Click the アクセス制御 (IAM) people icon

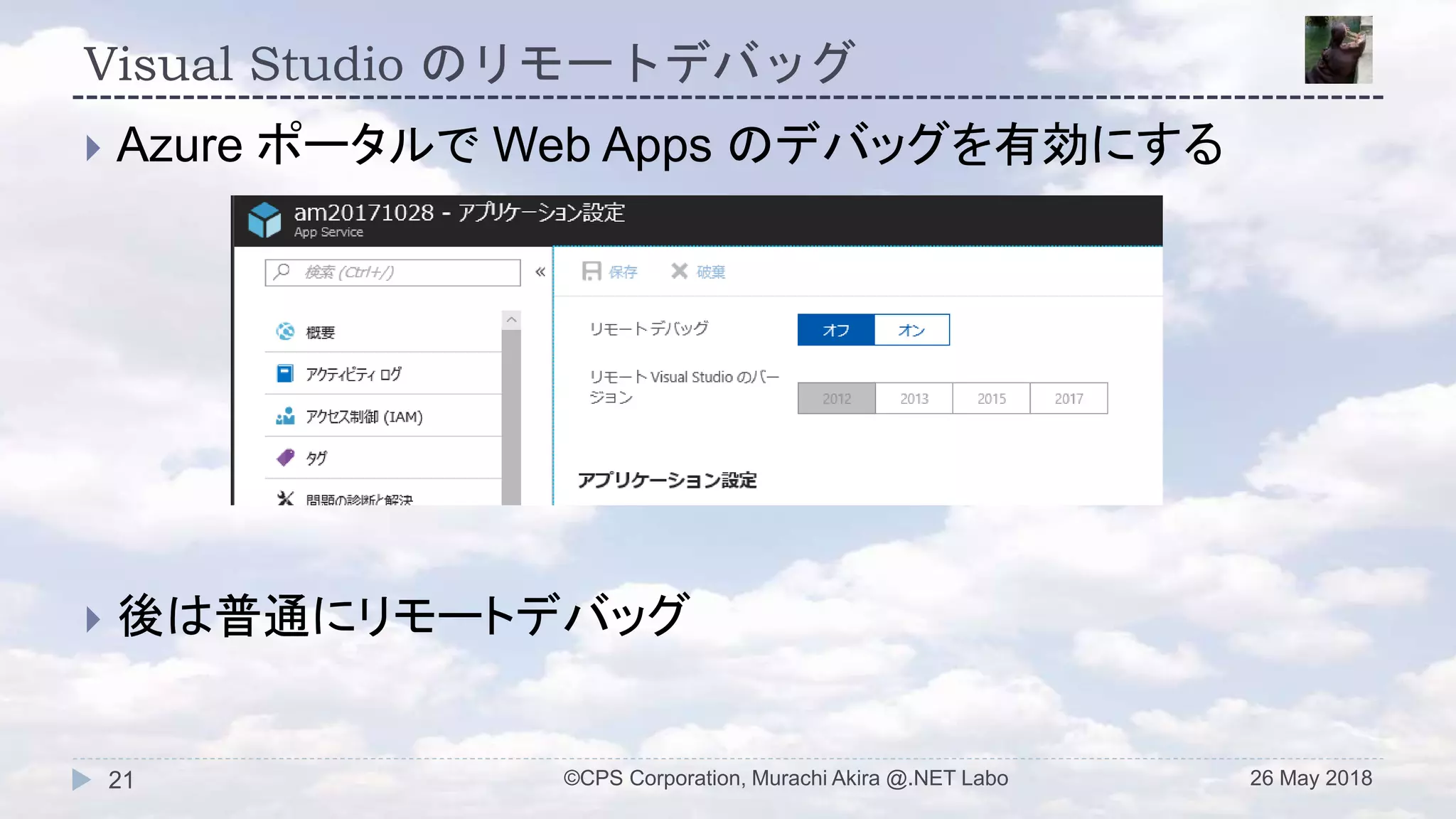pyautogui.click(x=285, y=416)
